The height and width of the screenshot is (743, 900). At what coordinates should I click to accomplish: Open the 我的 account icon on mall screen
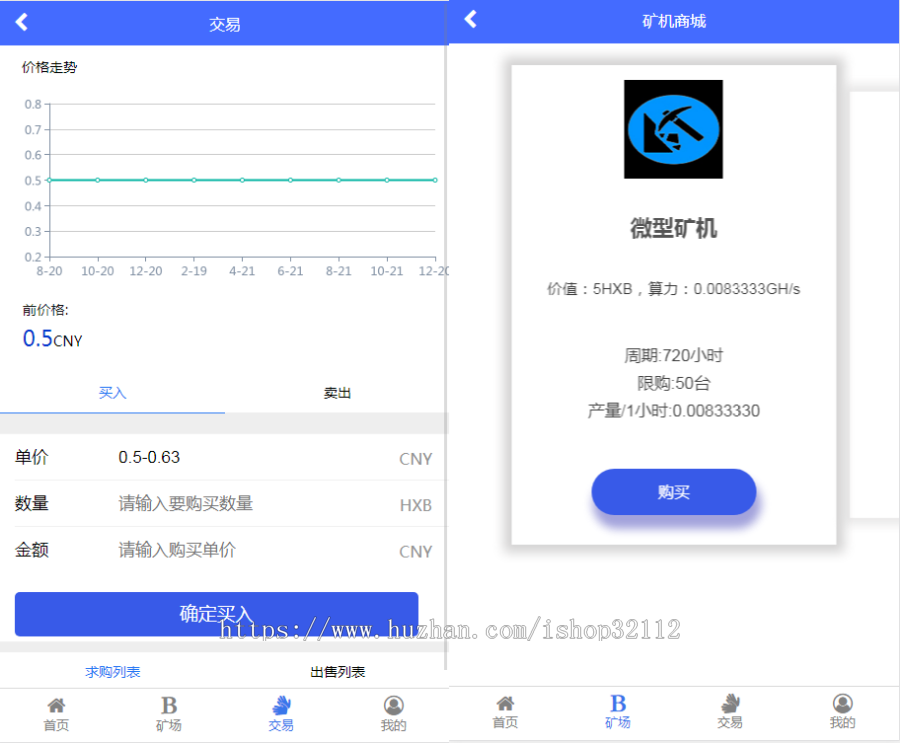click(842, 712)
